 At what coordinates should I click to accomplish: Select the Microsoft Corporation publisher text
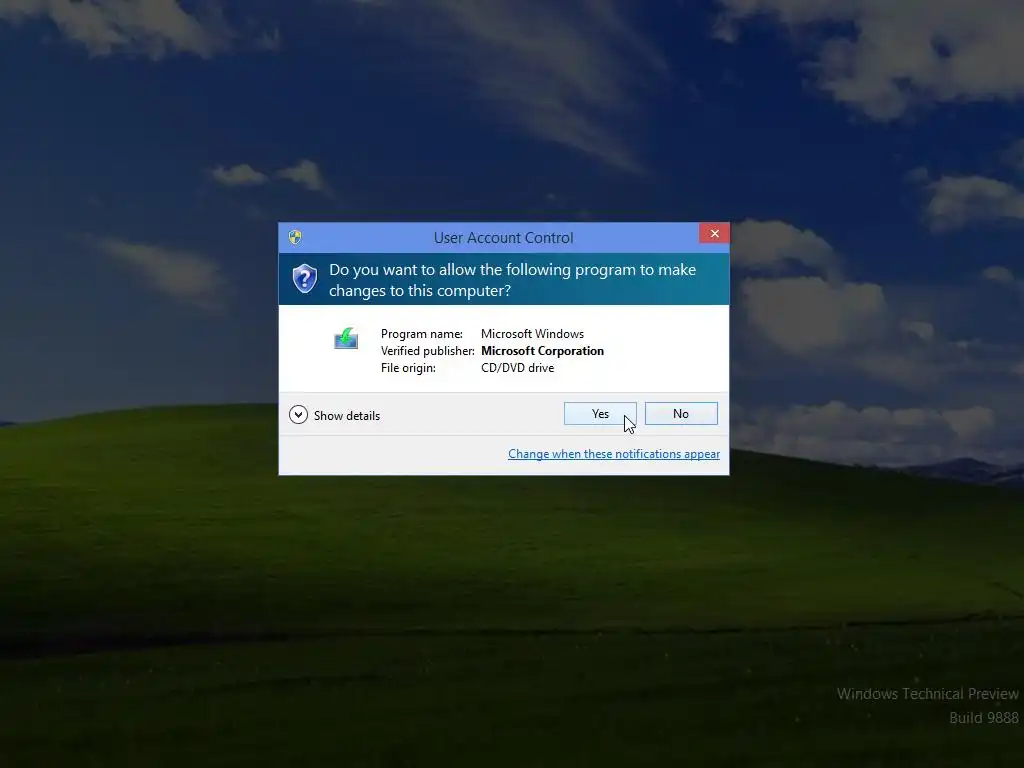(x=542, y=351)
